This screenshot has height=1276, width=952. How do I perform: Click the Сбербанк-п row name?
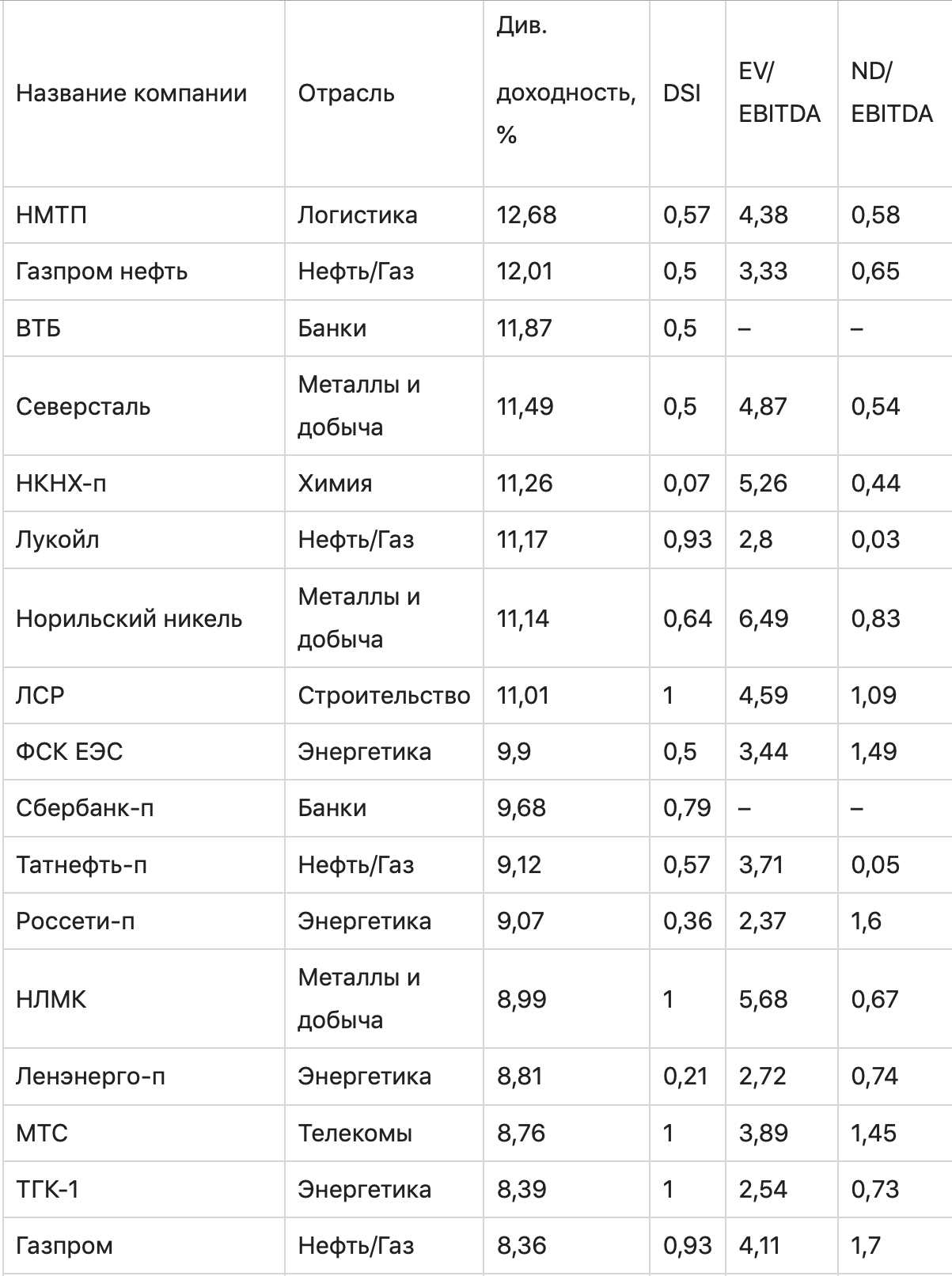click(85, 807)
